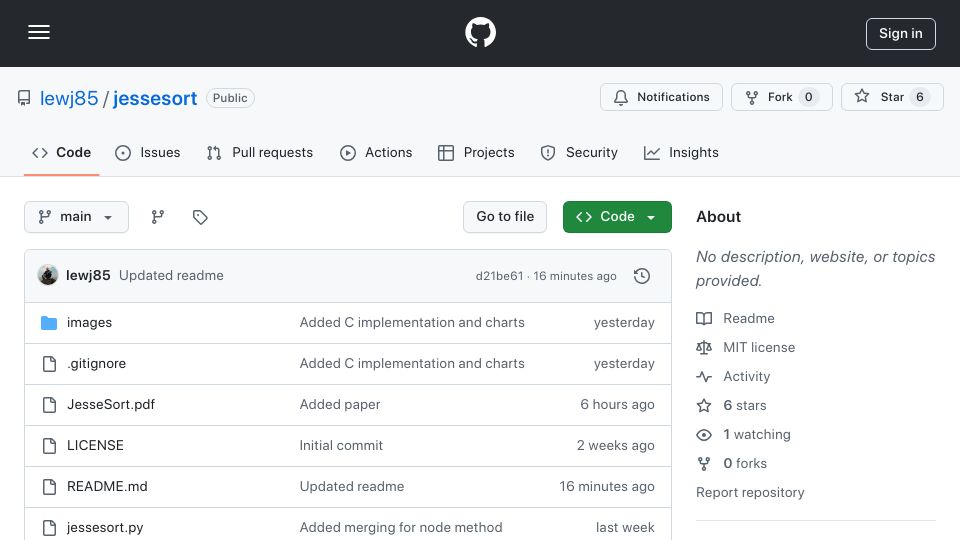View commit history clock icon
960x540 pixels.
click(x=642, y=276)
